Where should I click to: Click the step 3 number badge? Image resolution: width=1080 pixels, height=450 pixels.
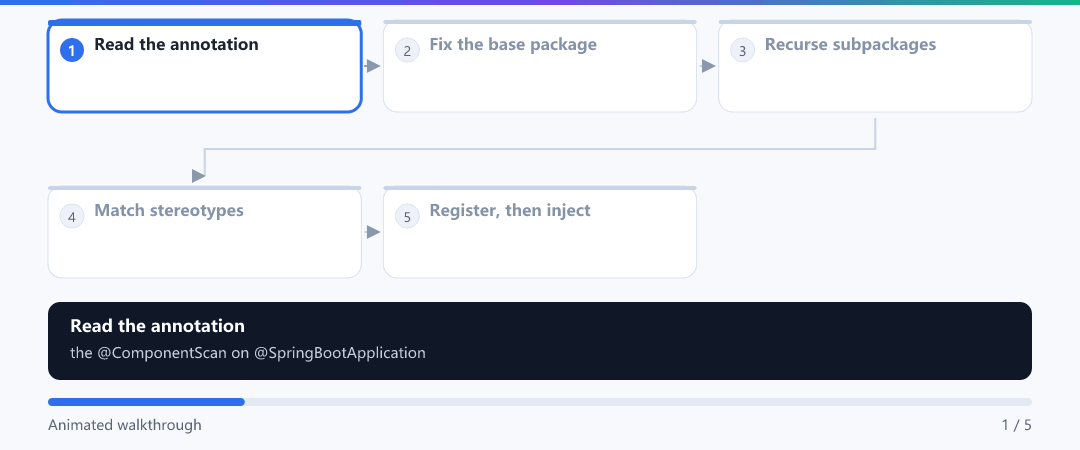[x=742, y=50]
